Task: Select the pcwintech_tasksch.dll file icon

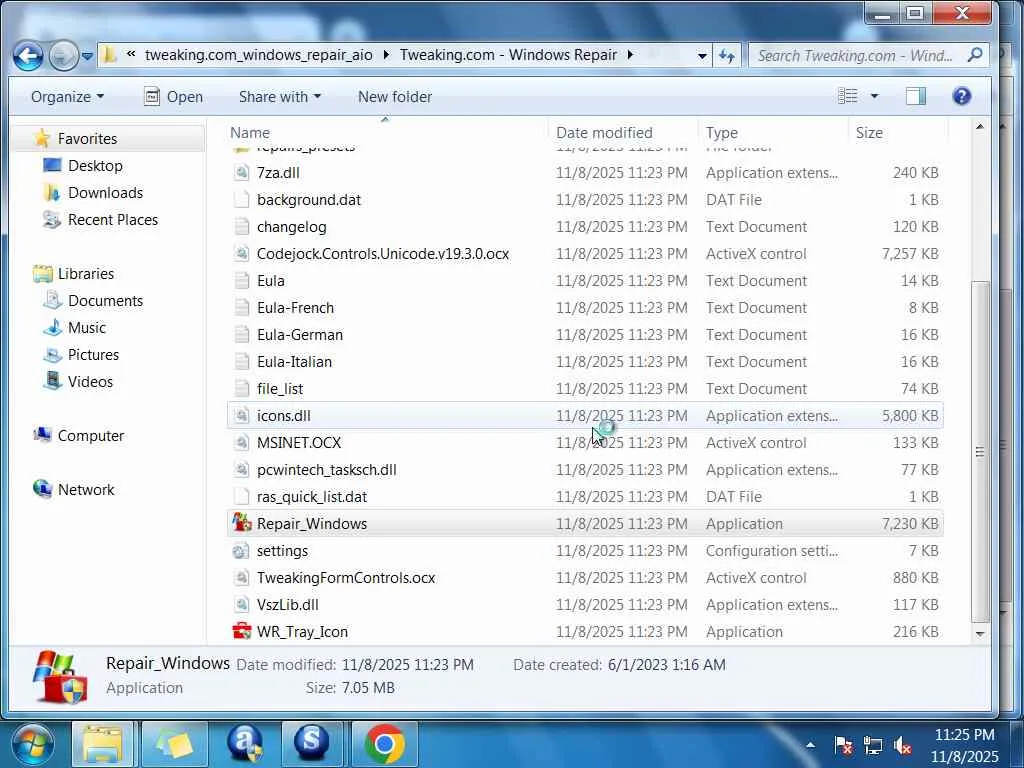Action: (x=242, y=470)
